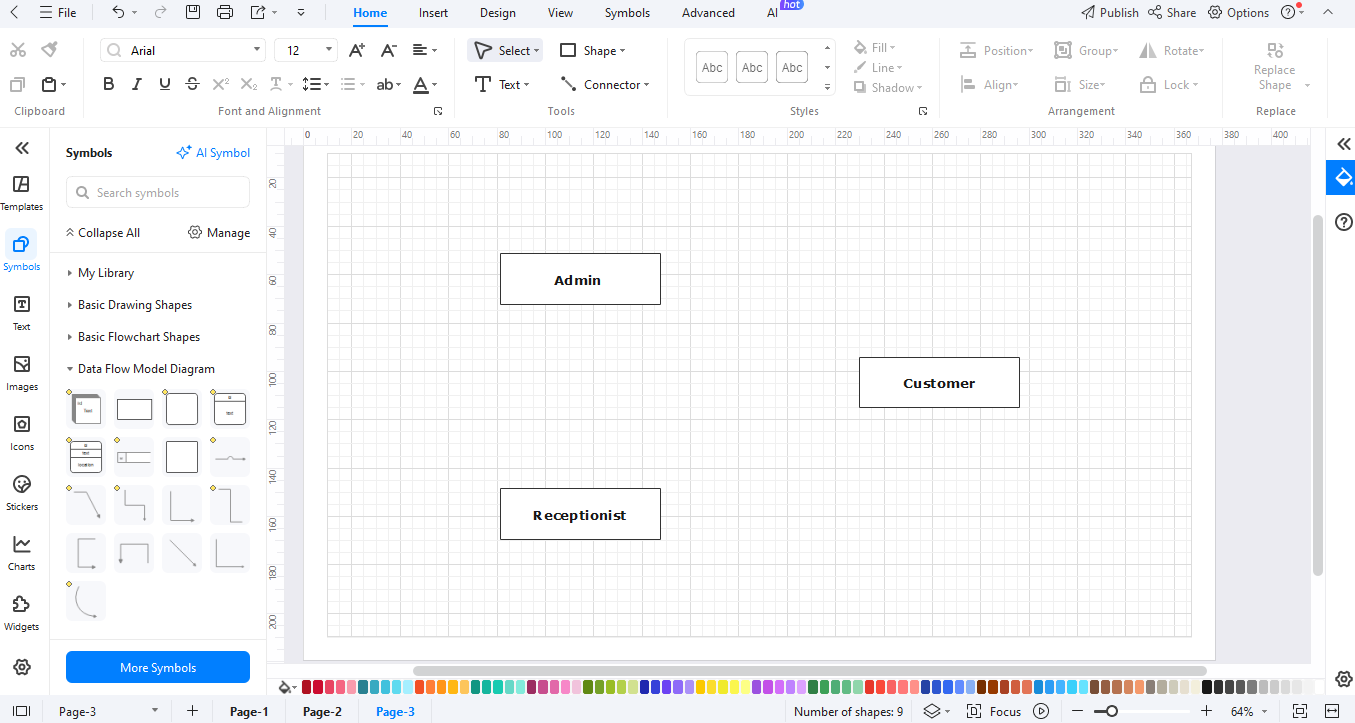The height and width of the screenshot is (723, 1355).
Task: Click the zoom slider handle
Action: 1110,711
